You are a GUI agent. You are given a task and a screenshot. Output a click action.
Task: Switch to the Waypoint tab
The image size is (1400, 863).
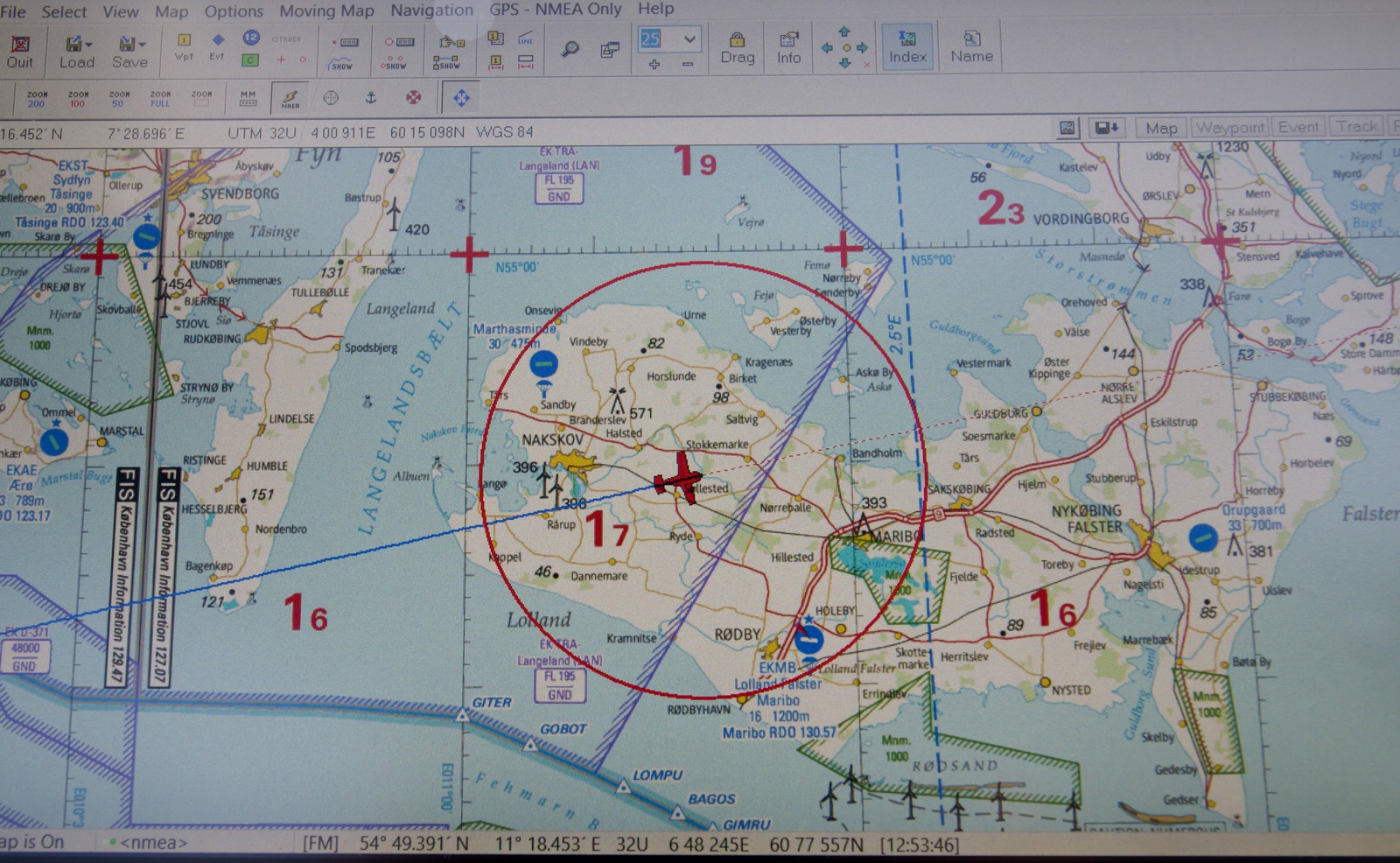1229,128
